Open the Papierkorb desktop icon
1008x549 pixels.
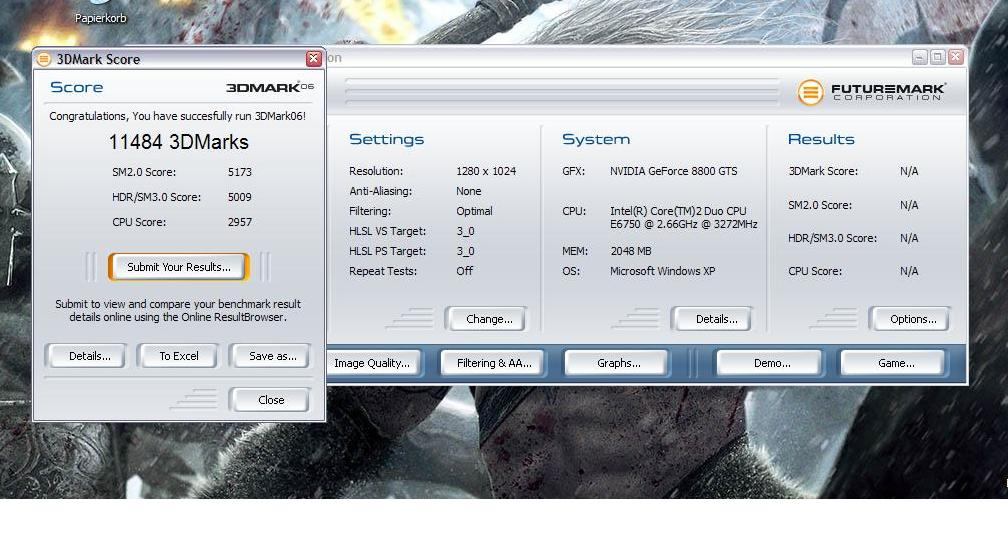coord(100,13)
